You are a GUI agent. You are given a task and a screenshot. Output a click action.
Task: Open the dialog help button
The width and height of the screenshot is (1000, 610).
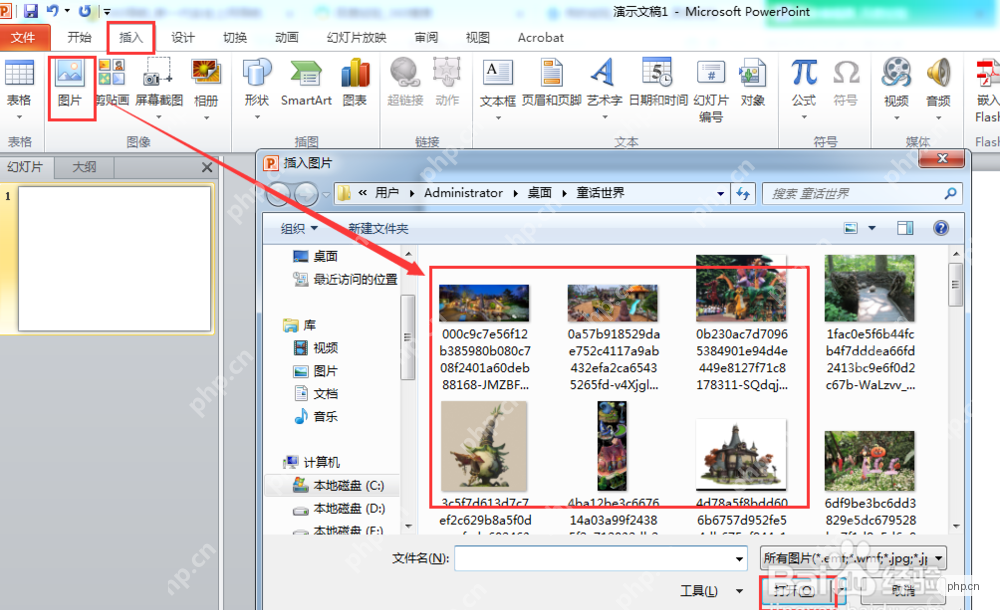(941, 228)
